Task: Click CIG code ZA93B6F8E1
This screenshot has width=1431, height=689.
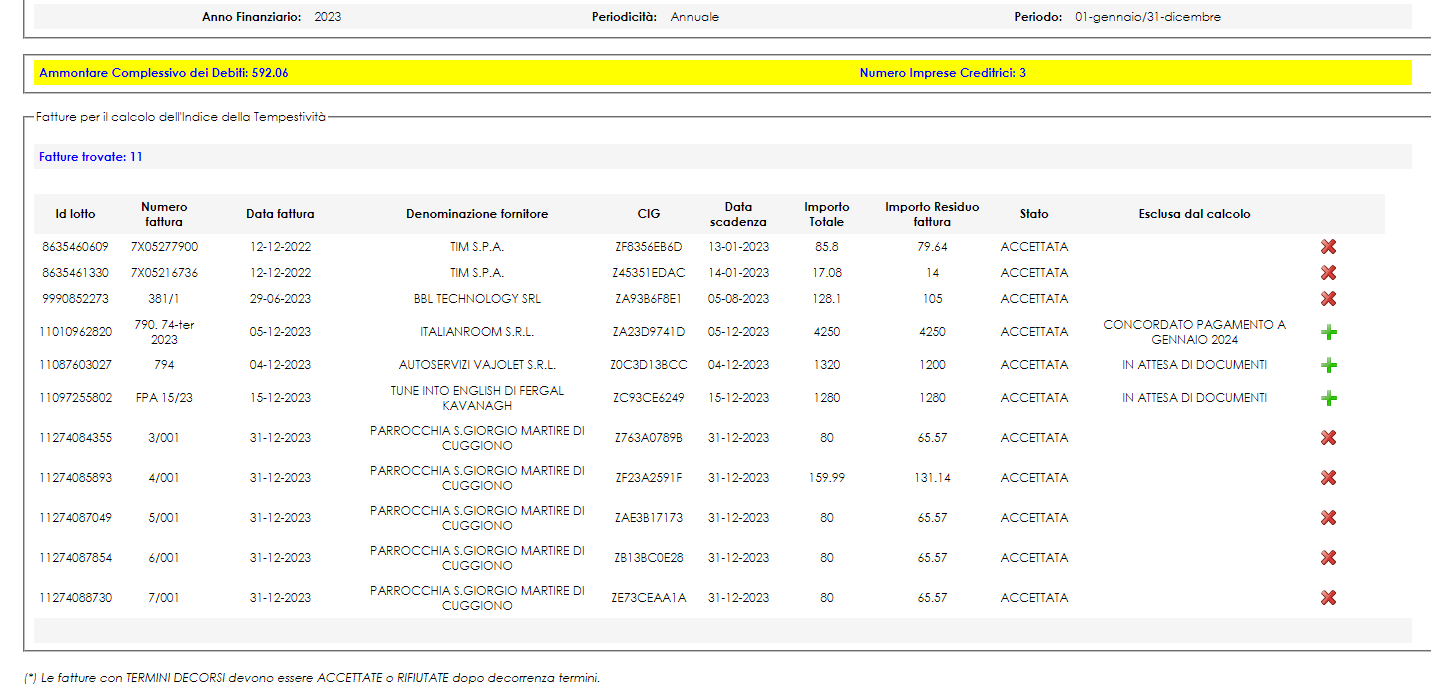Action: coord(648,299)
